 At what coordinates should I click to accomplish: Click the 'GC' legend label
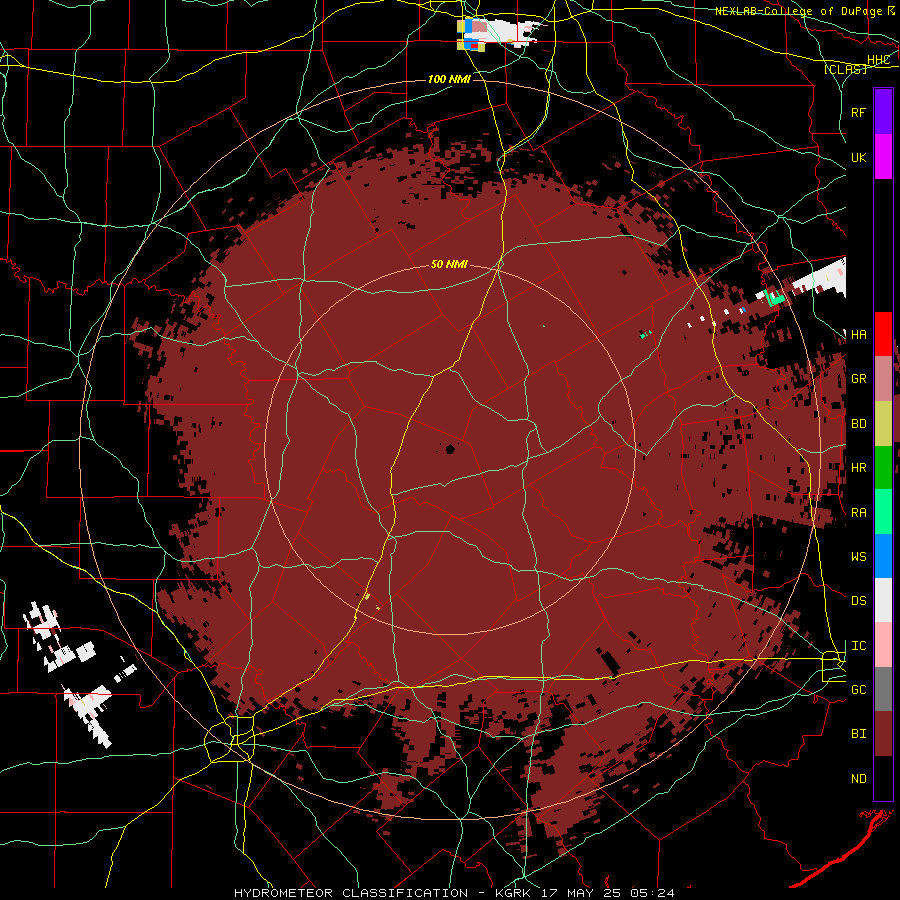point(858,690)
